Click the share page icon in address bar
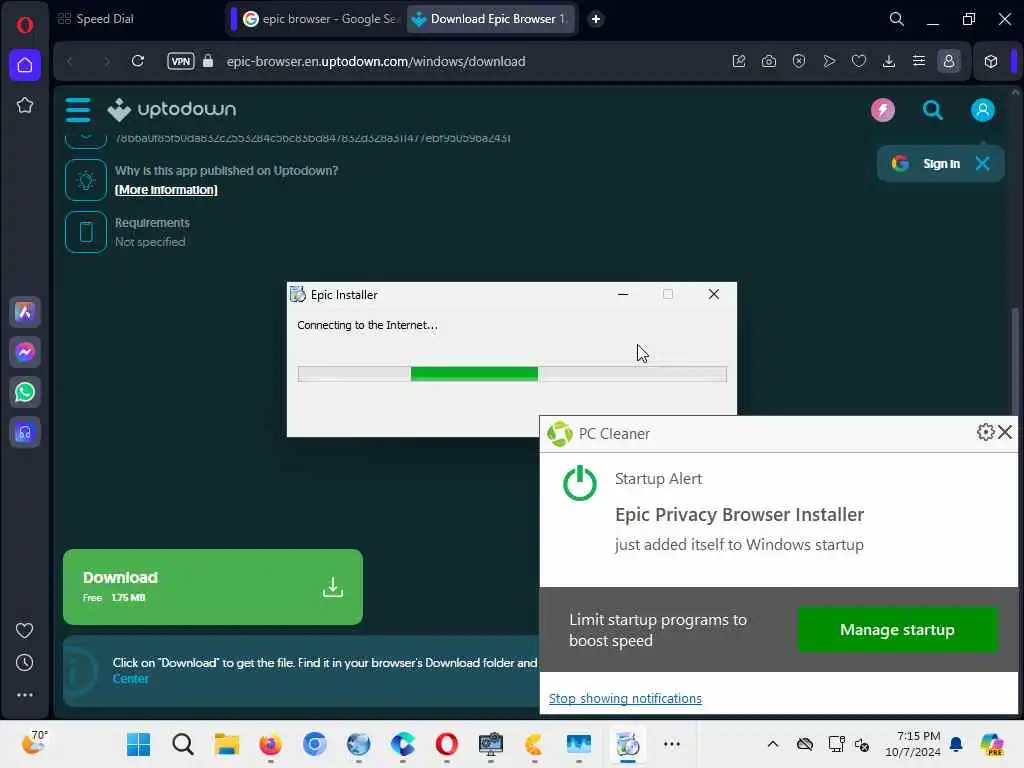1024x768 pixels. [739, 61]
